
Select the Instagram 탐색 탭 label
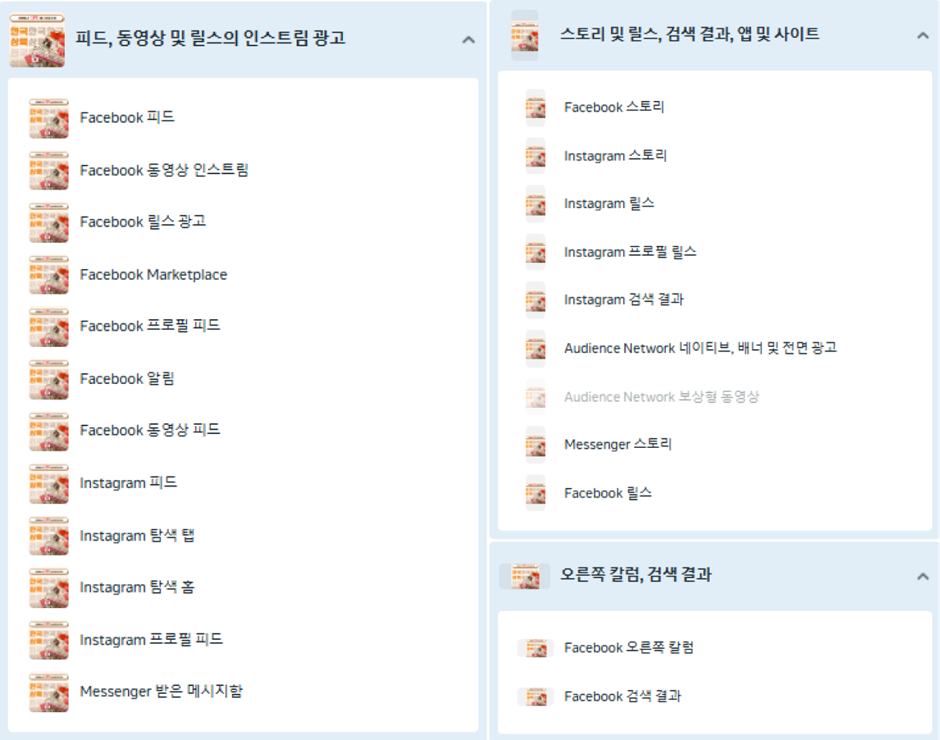(x=137, y=536)
